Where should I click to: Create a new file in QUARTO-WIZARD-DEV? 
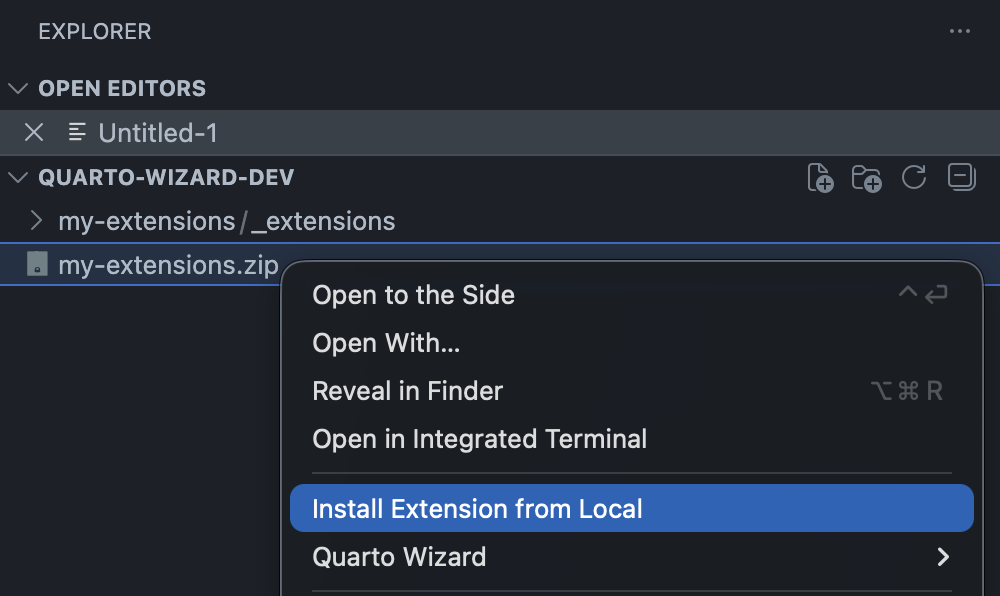(819, 177)
